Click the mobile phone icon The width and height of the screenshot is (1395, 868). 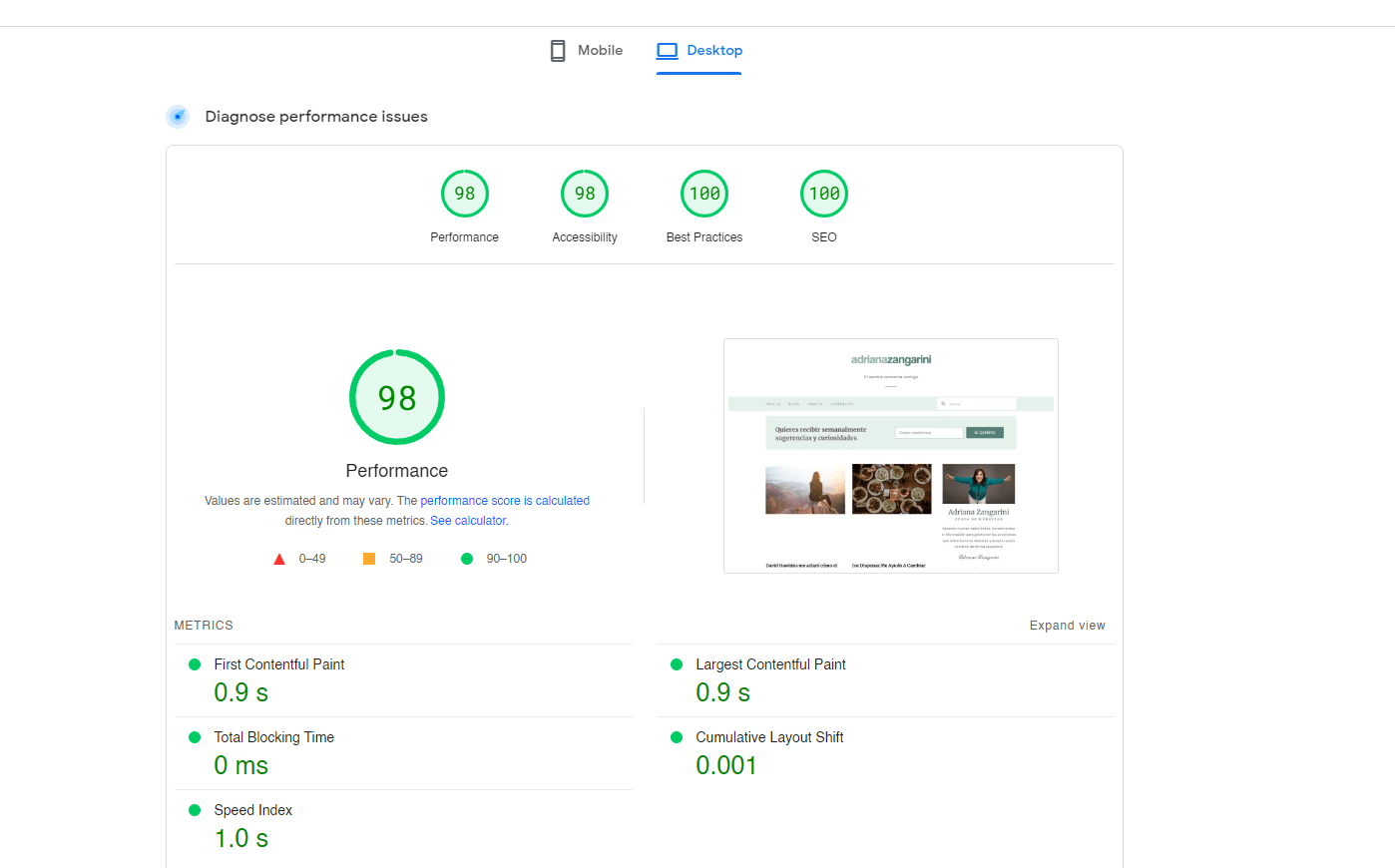[x=558, y=51]
